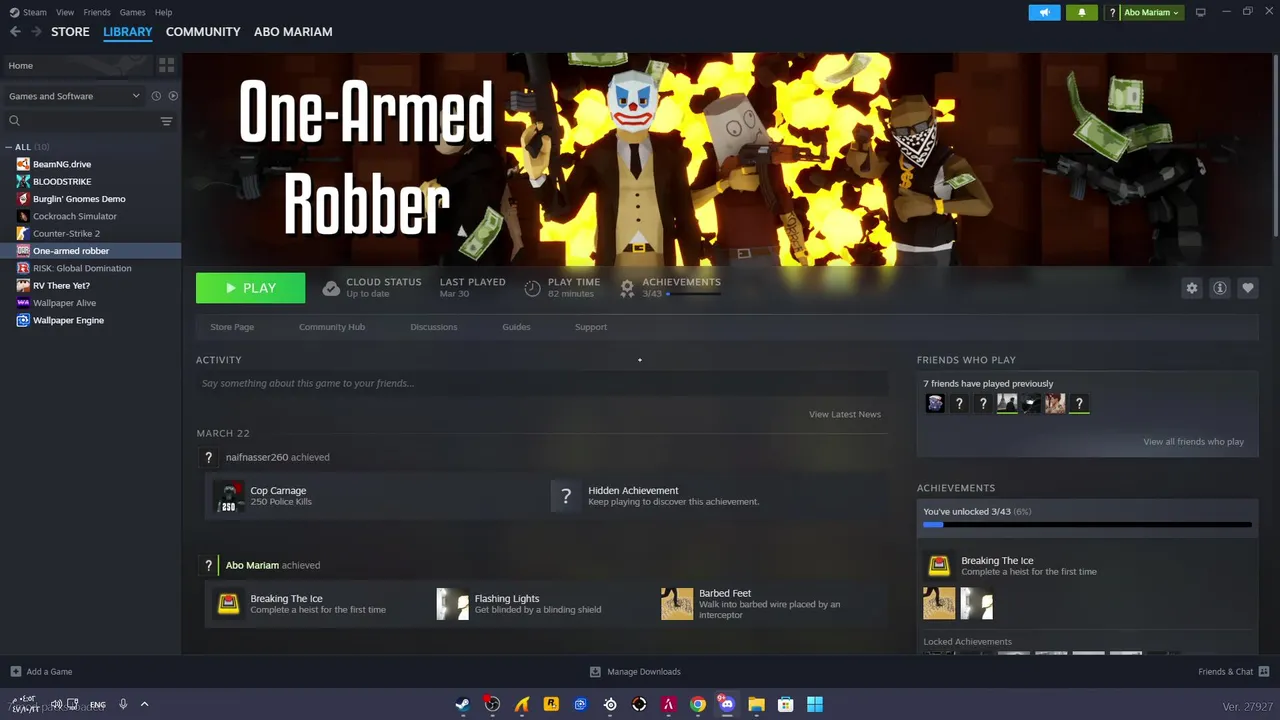
Task: Open game settings gear icon
Action: tap(1191, 288)
